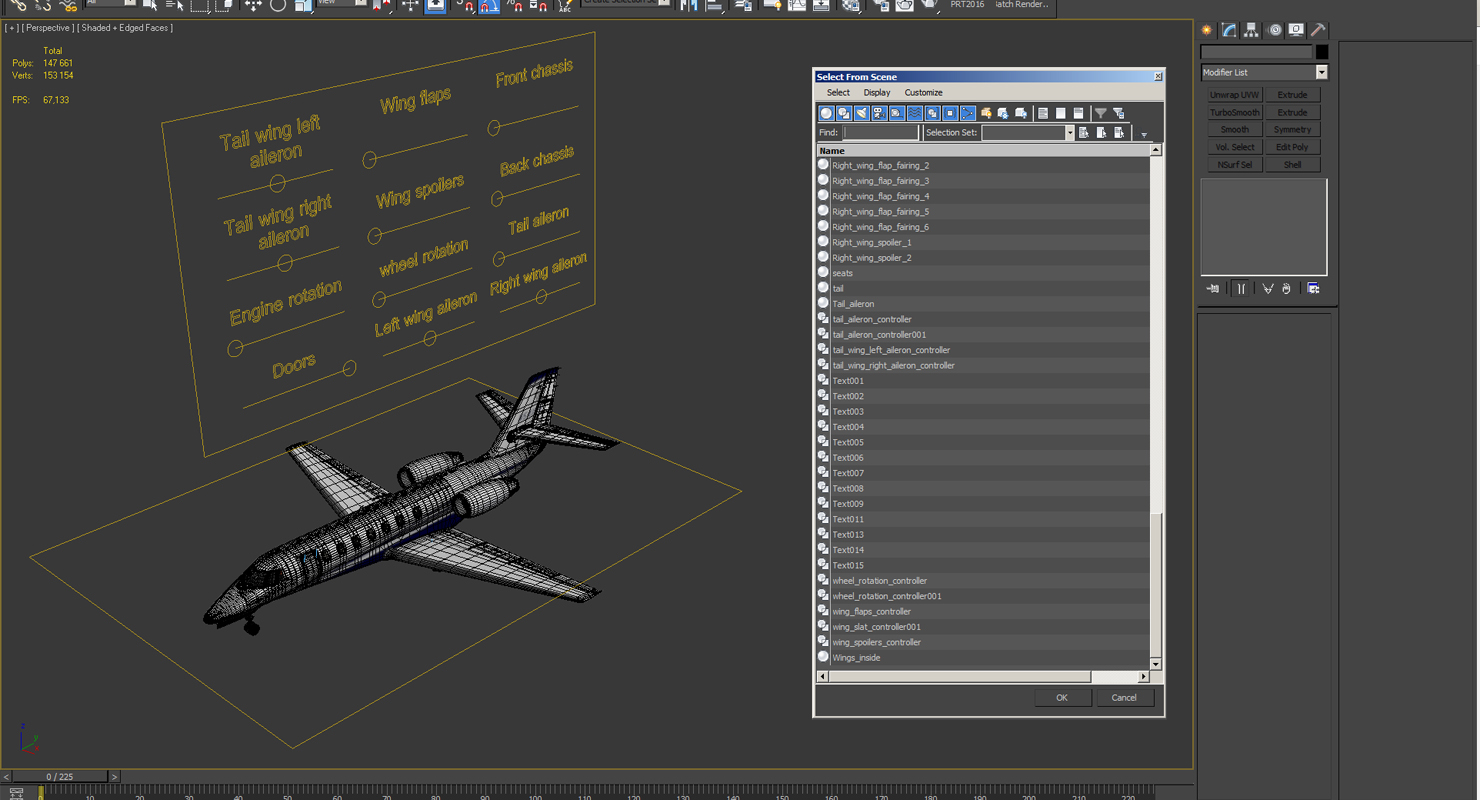Click second icon right of Selection Set dropdown
Screen dimensions: 1480x800
[1101, 132]
